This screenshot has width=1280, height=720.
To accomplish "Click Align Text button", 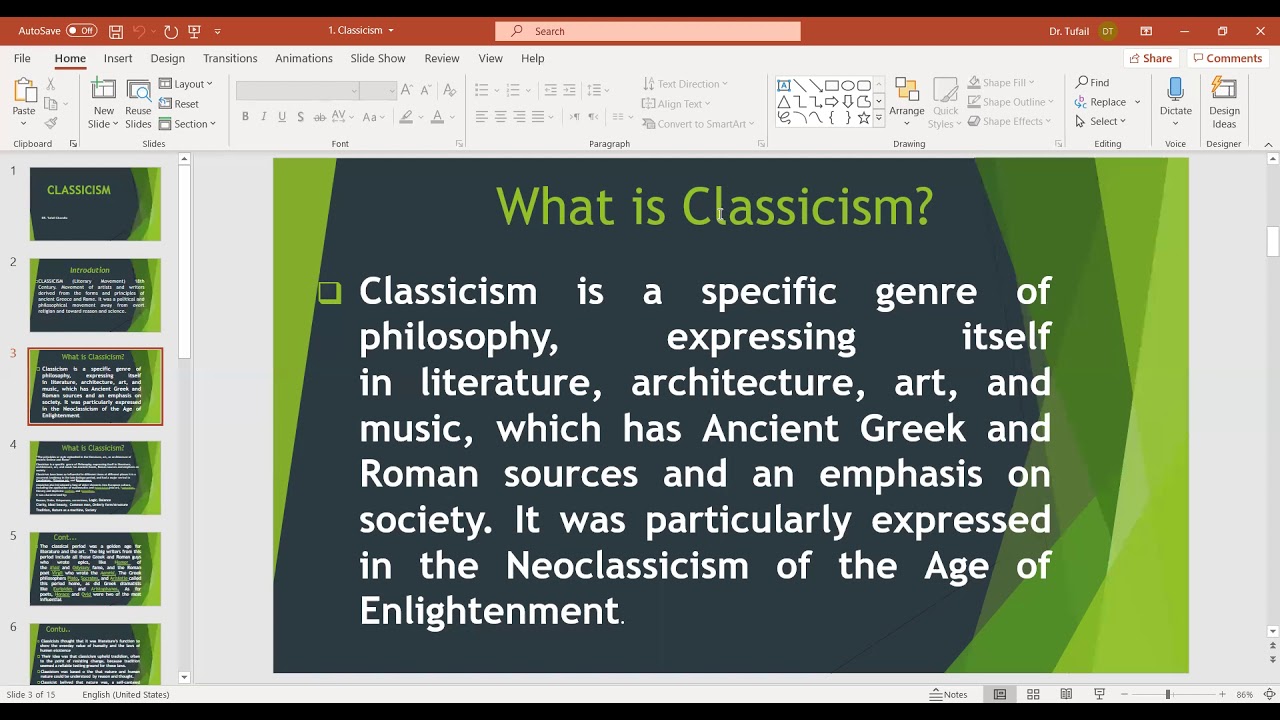I will [677, 104].
